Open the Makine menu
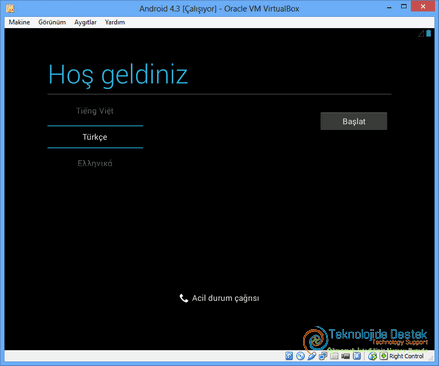 click(19, 22)
